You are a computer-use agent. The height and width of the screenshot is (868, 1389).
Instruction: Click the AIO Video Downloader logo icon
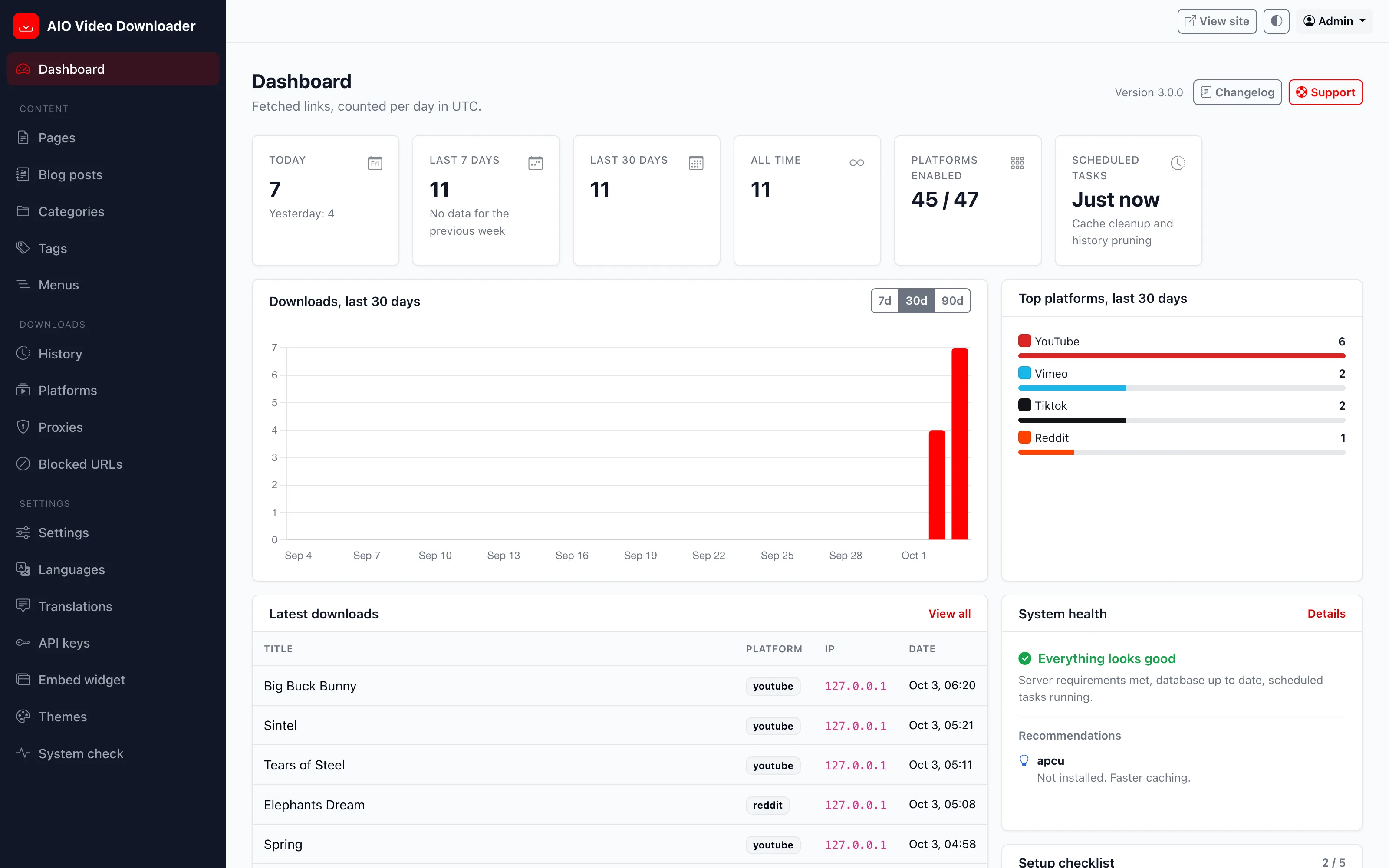pos(26,26)
